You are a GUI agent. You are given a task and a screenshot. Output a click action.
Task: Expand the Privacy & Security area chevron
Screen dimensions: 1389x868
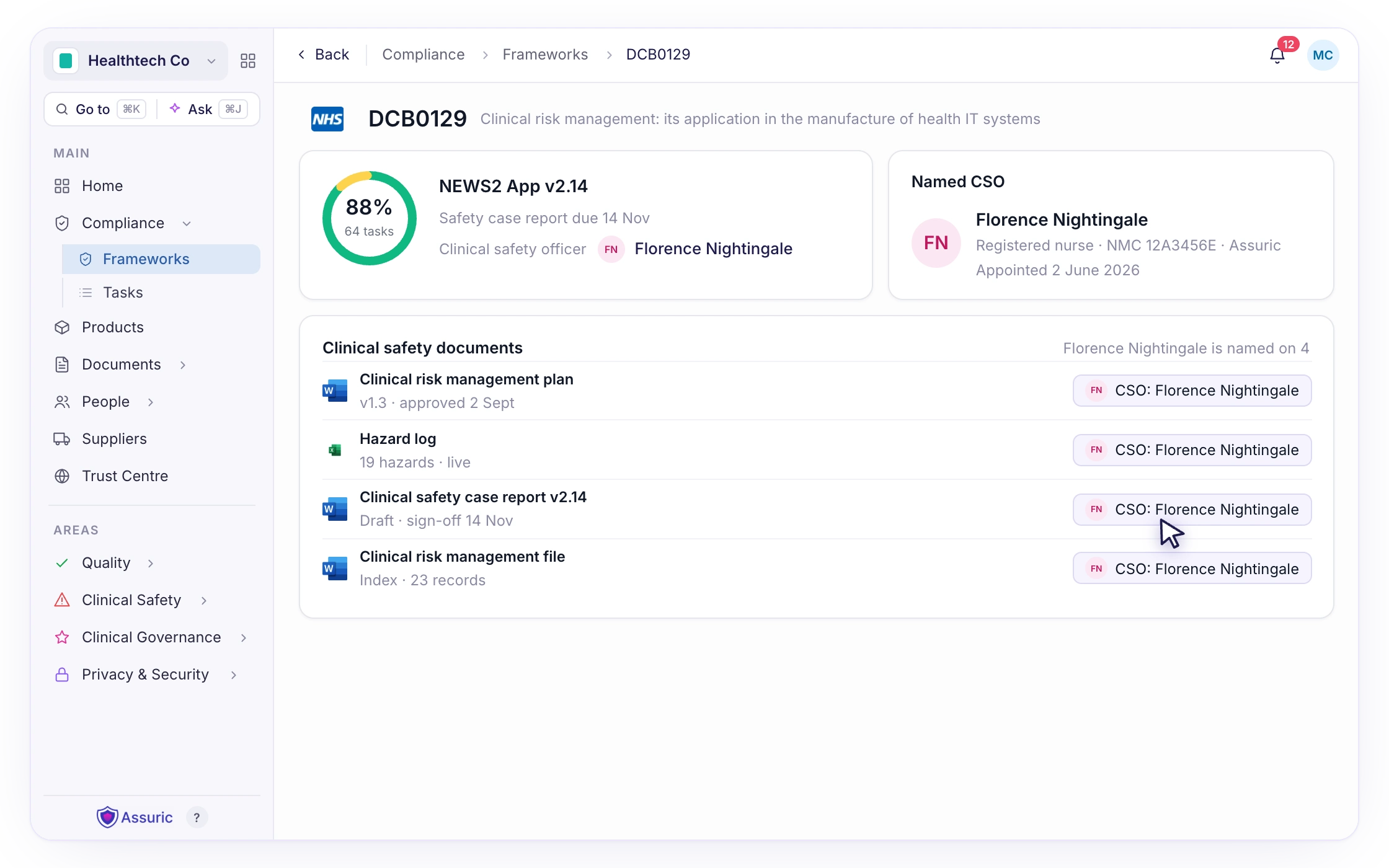tap(234, 675)
